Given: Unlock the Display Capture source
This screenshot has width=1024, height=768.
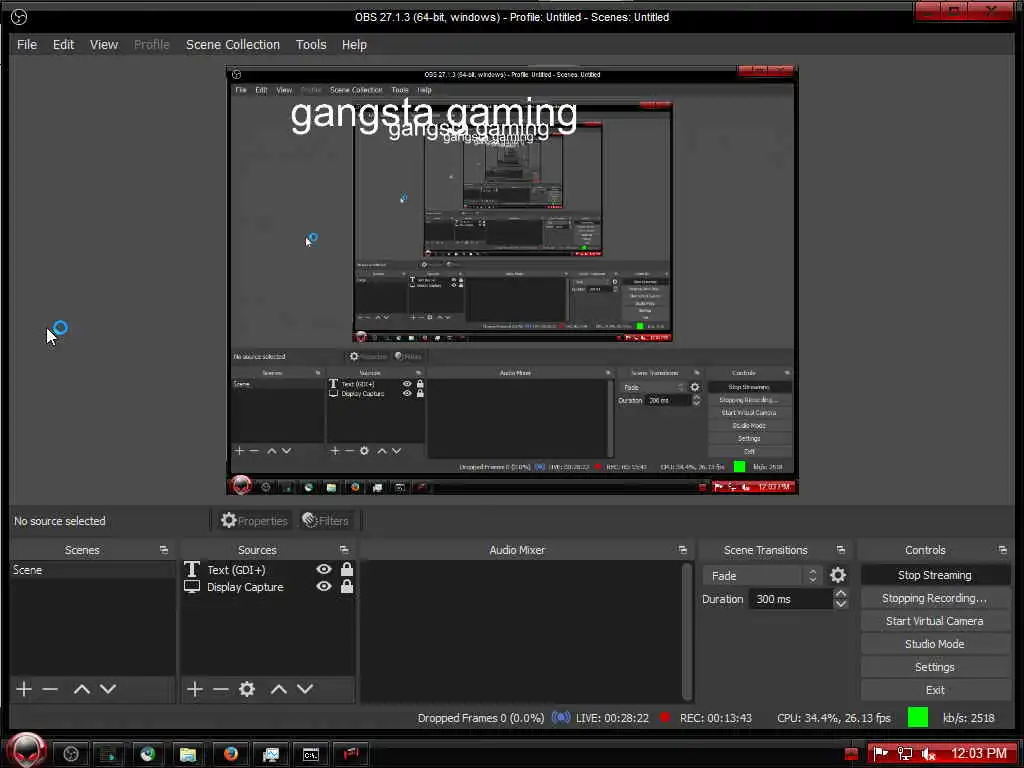Looking at the screenshot, I should (x=347, y=586).
